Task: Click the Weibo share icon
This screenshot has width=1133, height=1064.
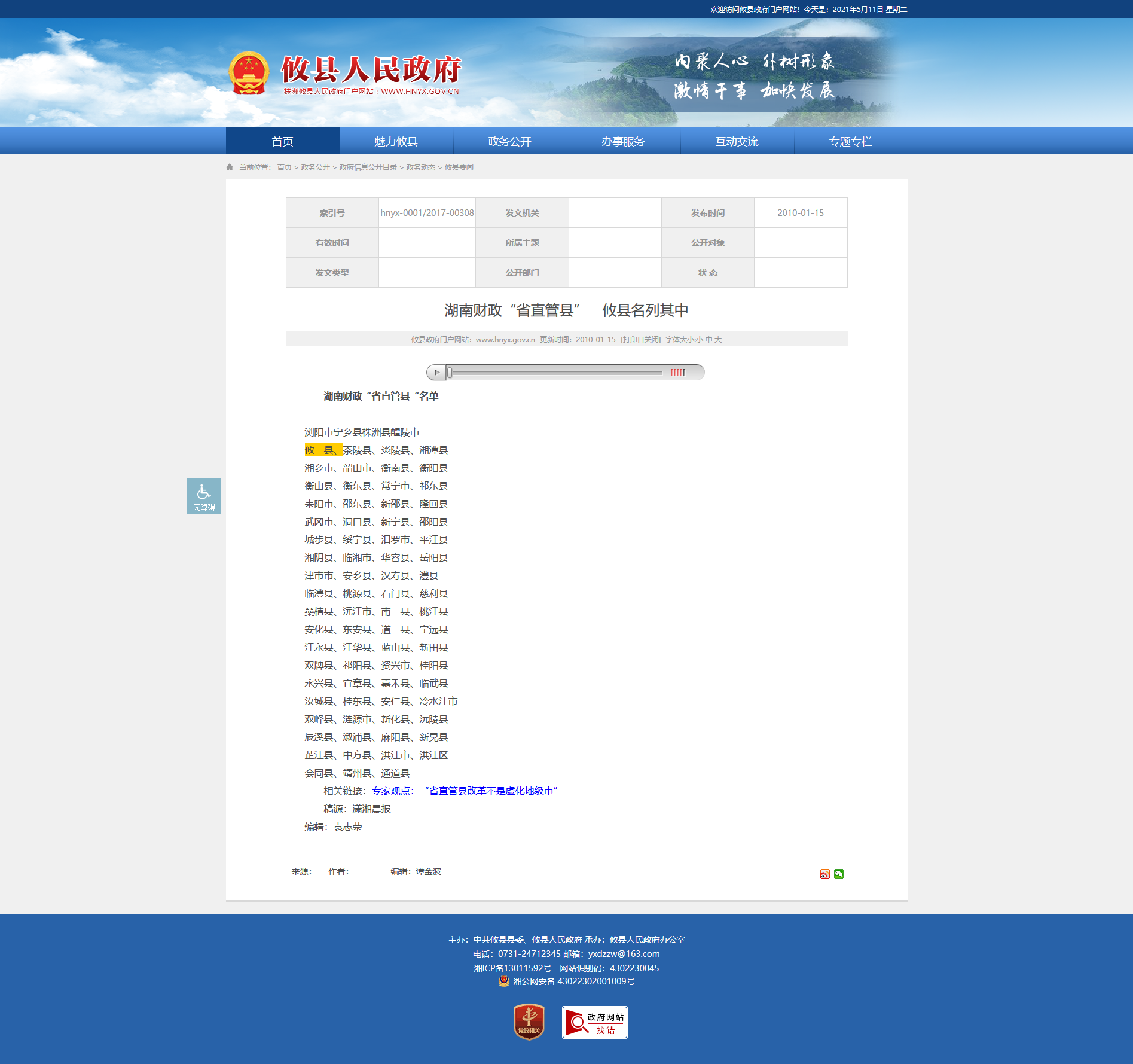Action: (824, 874)
